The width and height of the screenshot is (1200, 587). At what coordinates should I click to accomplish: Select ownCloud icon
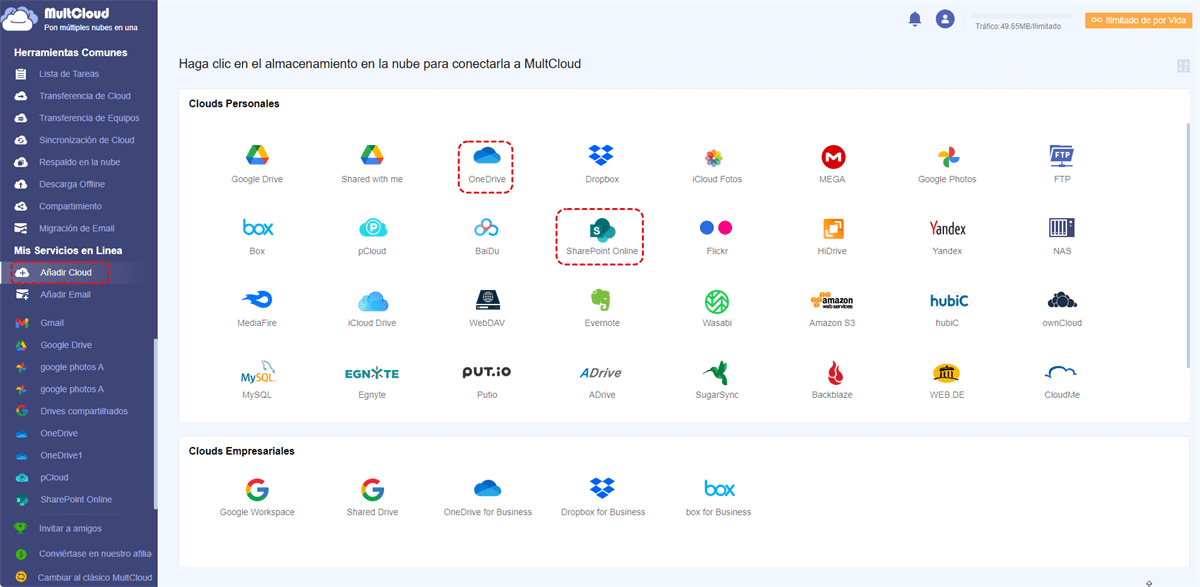[1061, 300]
